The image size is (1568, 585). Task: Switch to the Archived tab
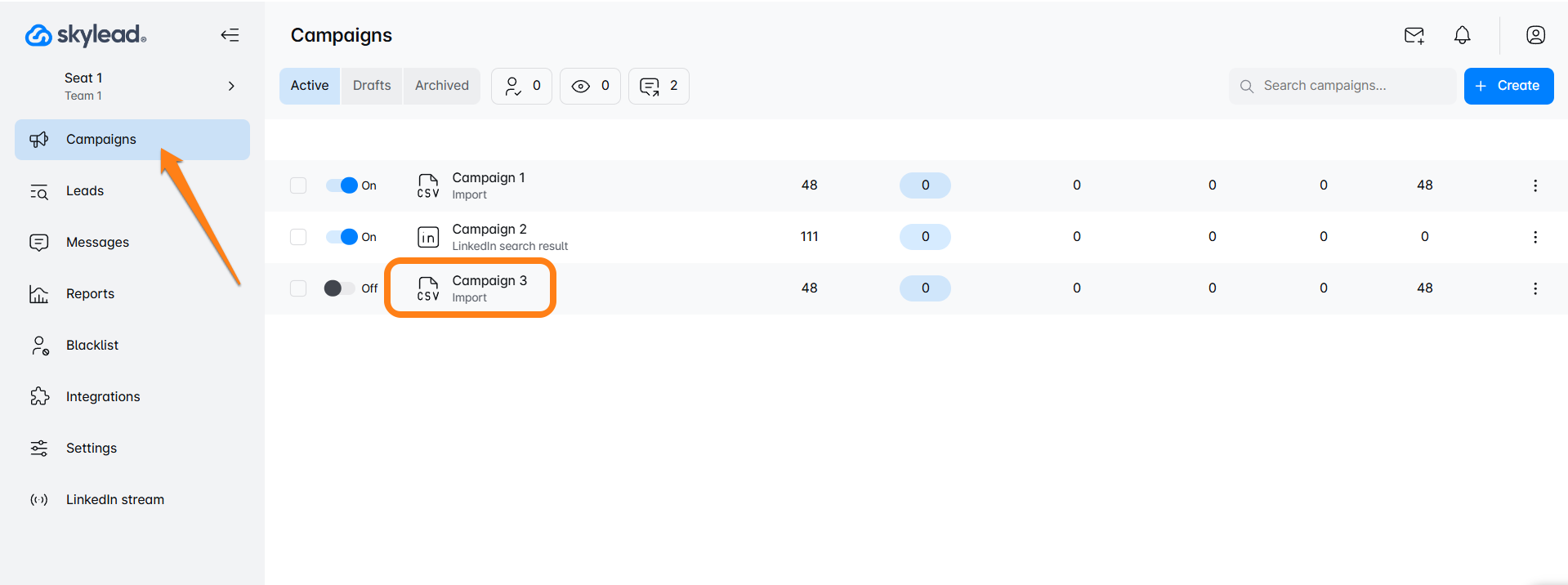(x=441, y=86)
